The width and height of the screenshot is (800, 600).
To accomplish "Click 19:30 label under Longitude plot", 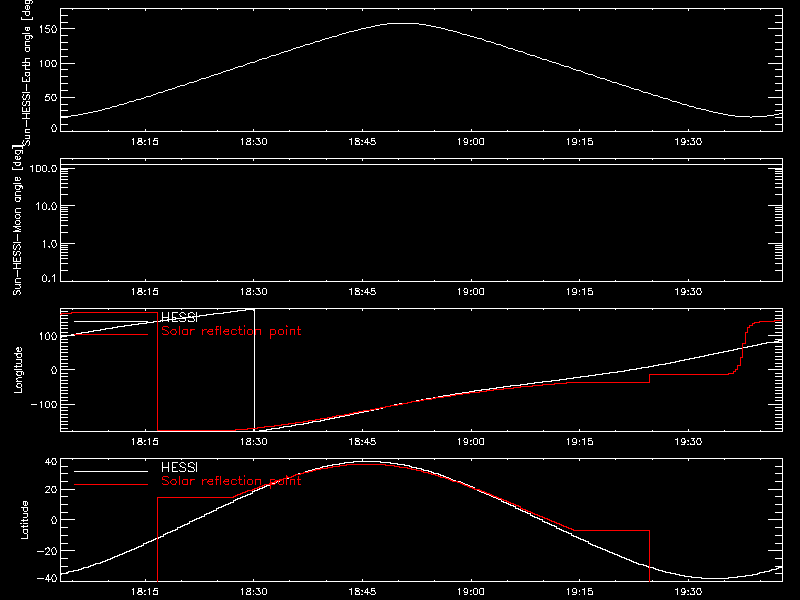I will [688, 441].
